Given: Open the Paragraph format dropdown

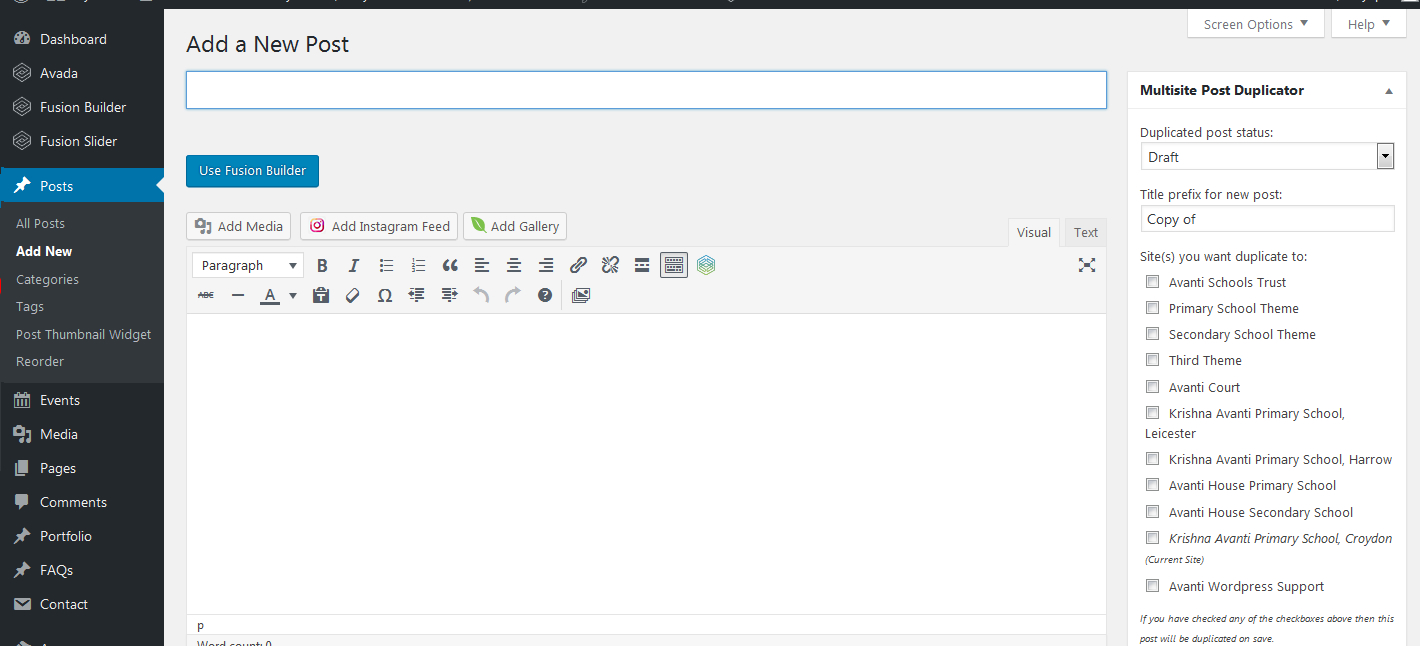Looking at the screenshot, I should click(248, 265).
